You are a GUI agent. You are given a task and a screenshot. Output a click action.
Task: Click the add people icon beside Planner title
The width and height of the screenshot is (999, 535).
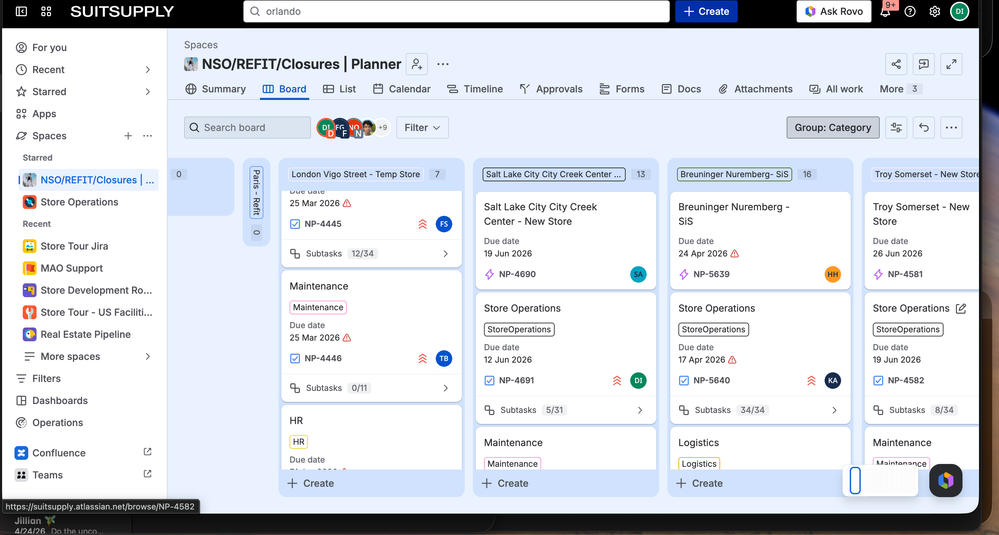coord(417,64)
